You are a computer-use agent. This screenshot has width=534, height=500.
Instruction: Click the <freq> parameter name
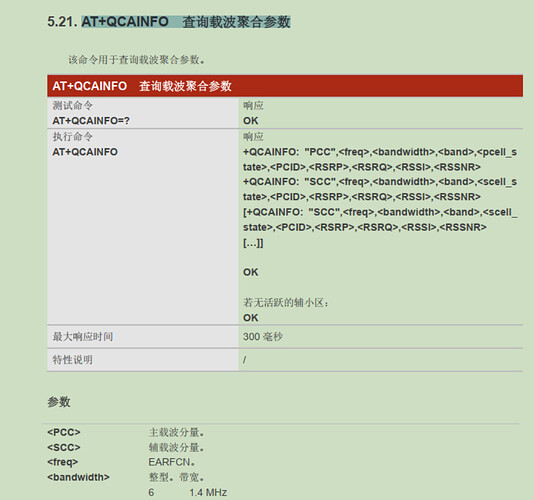coord(63,462)
